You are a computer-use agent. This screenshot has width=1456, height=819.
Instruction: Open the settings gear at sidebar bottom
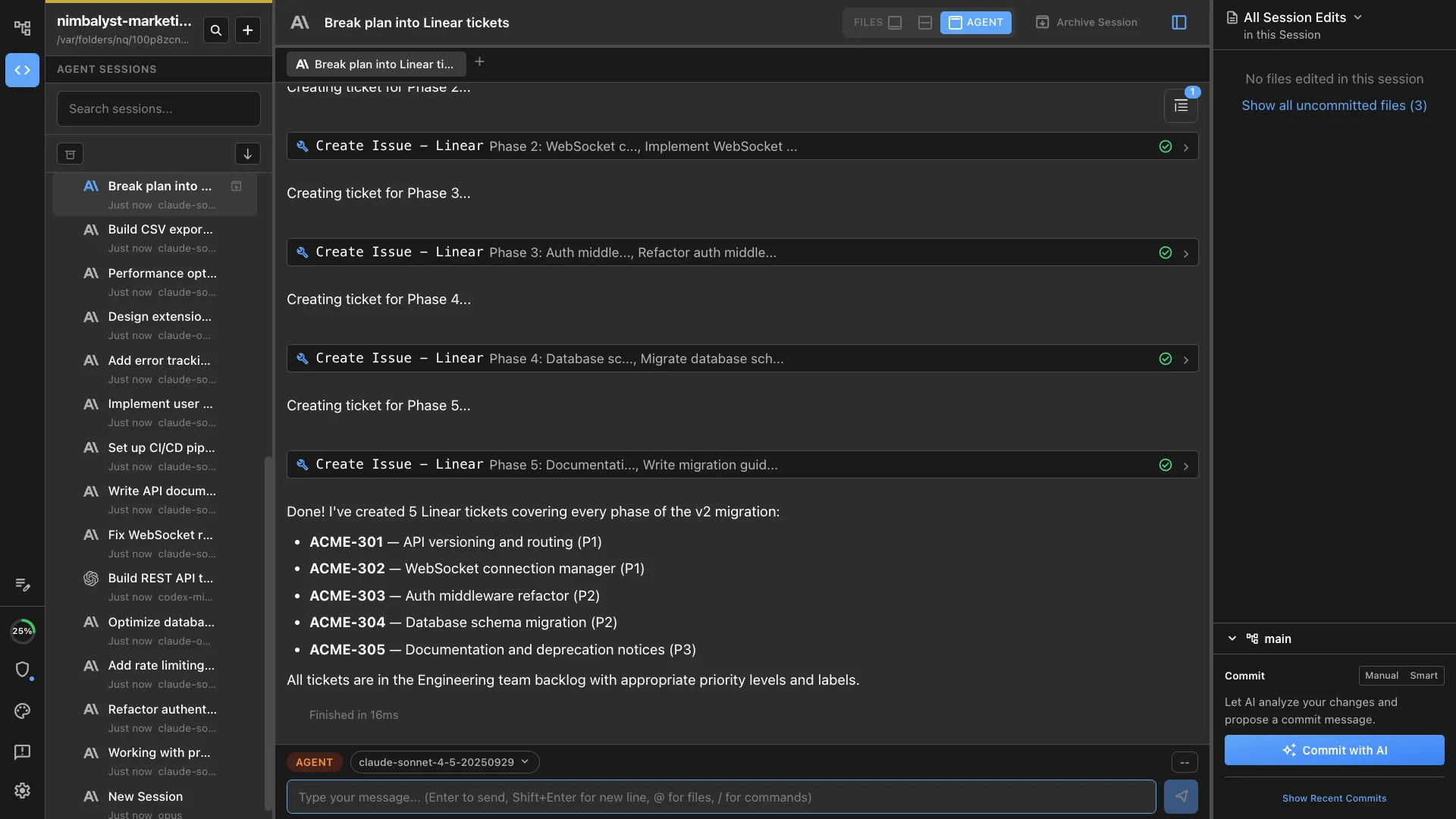pyautogui.click(x=23, y=790)
